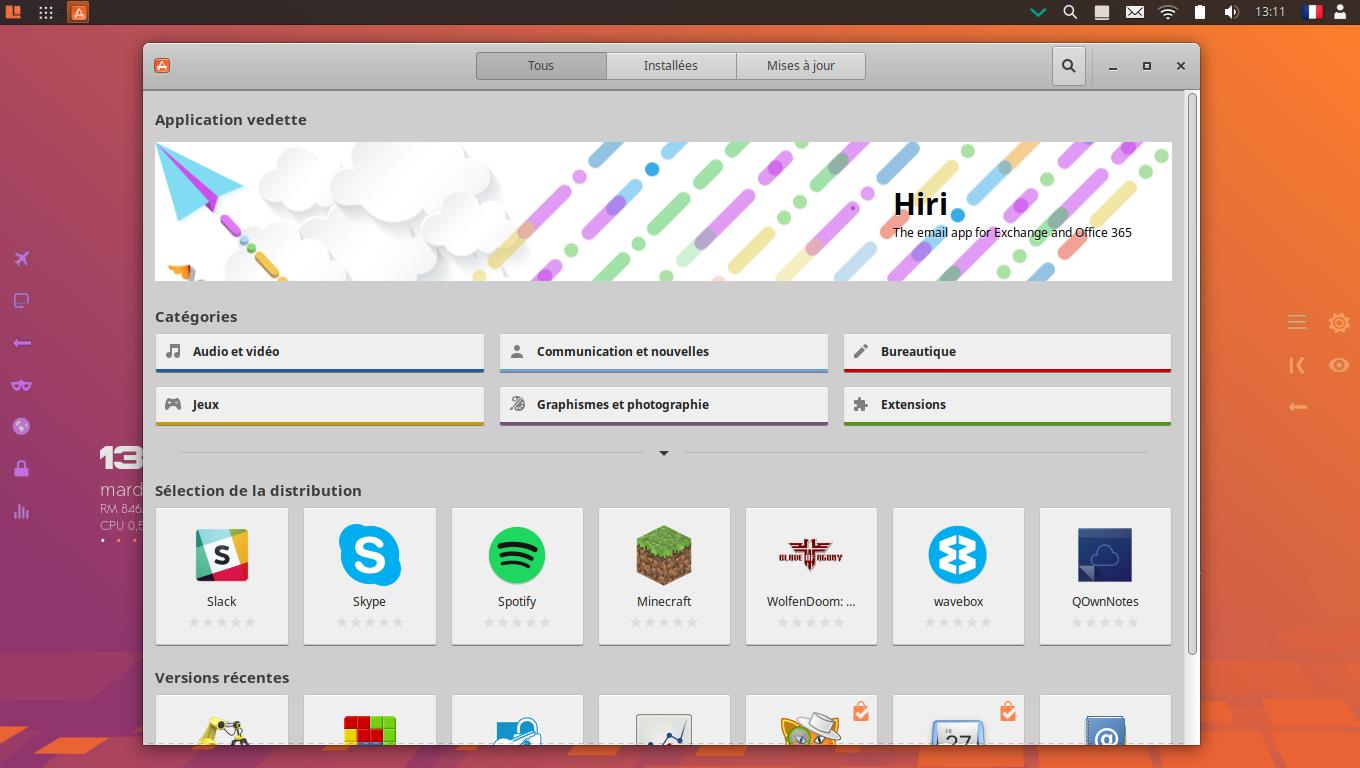The height and width of the screenshot is (768, 1360).
Task: Click the left arrow on the right desktop side
Action: (x=1297, y=407)
